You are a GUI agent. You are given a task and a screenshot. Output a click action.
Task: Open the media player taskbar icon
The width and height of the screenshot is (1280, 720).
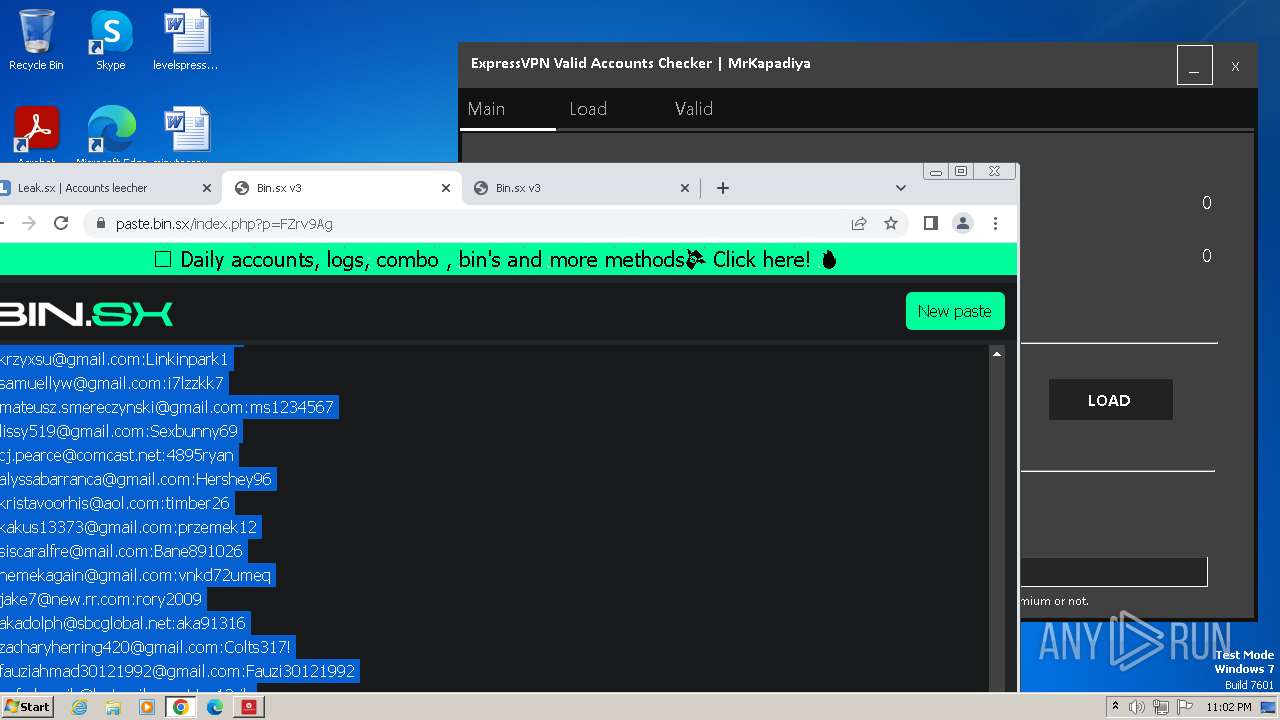147,707
